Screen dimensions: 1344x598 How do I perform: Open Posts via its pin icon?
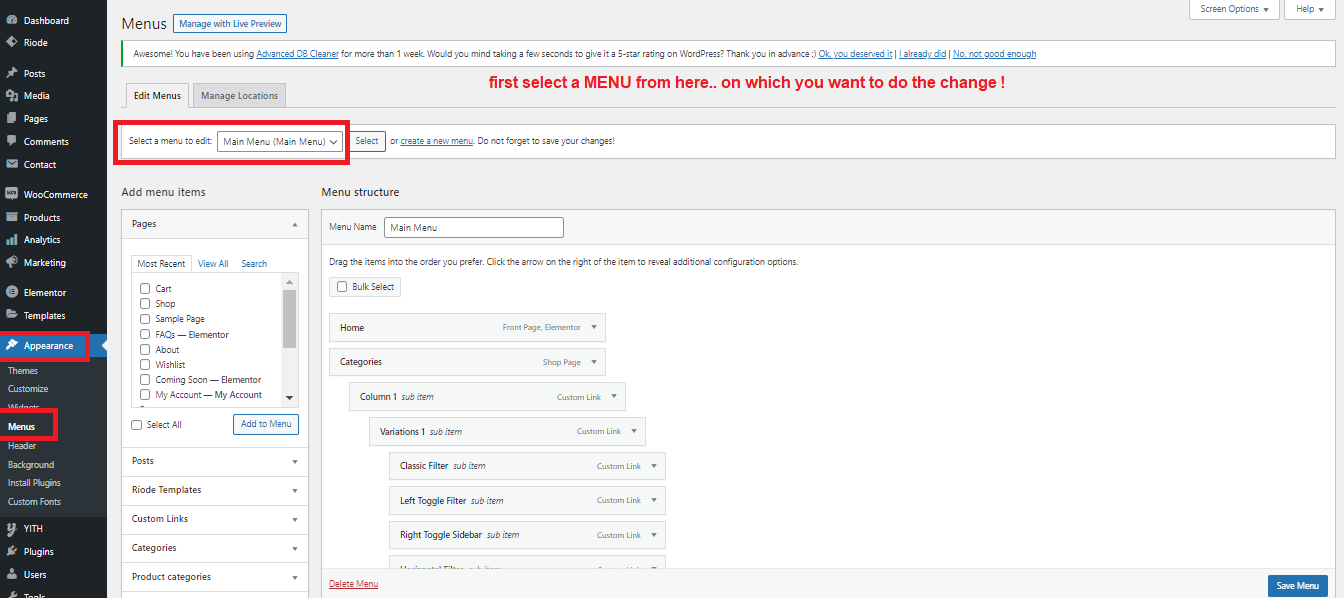coord(12,73)
